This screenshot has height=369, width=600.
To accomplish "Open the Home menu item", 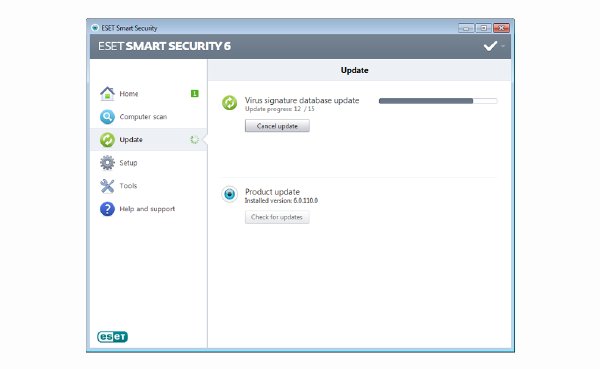I will pos(149,94).
